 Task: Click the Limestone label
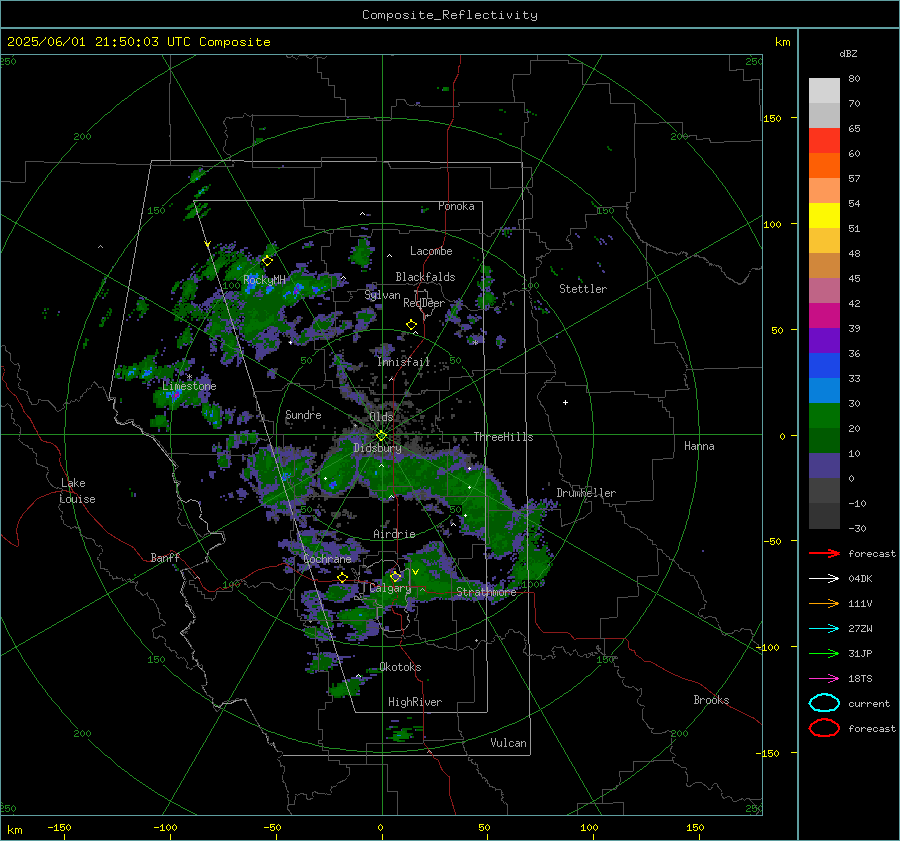click(x=189, y=386)
